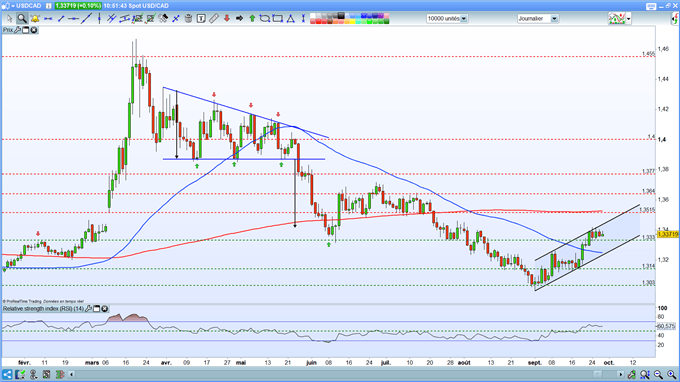Click the info icon next to USDCAD

[49, 6]
